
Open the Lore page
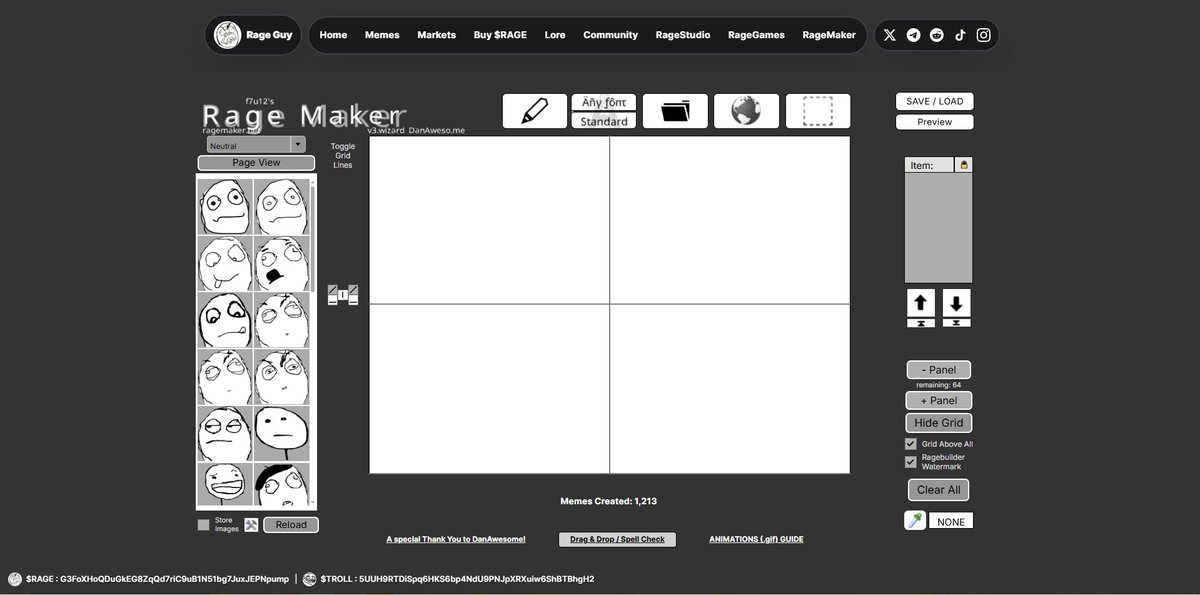coord(555,35)
